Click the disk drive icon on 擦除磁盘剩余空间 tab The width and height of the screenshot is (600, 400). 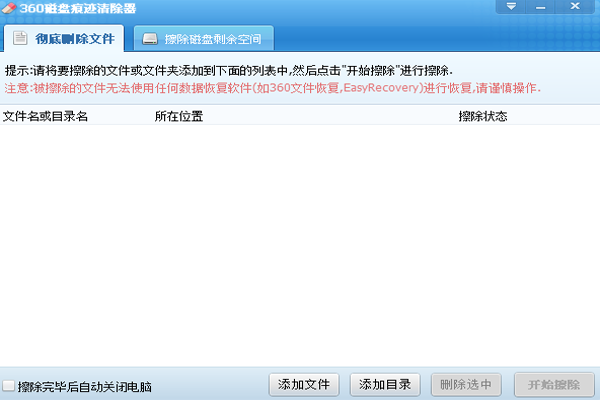pyautogui.click(x=150, y=41)
